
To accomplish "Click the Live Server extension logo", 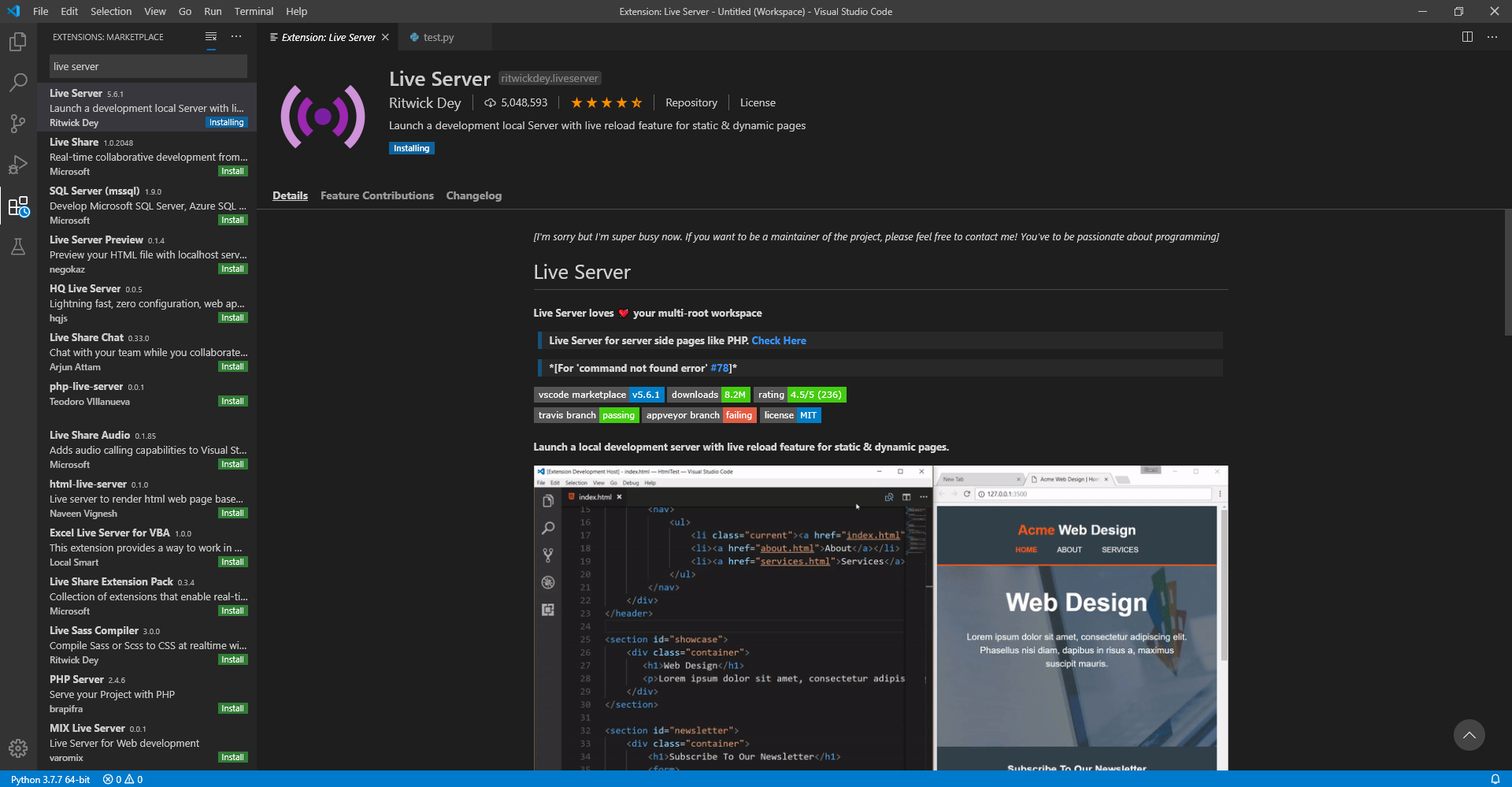I will pyautogui.click(x=323, y=117).
